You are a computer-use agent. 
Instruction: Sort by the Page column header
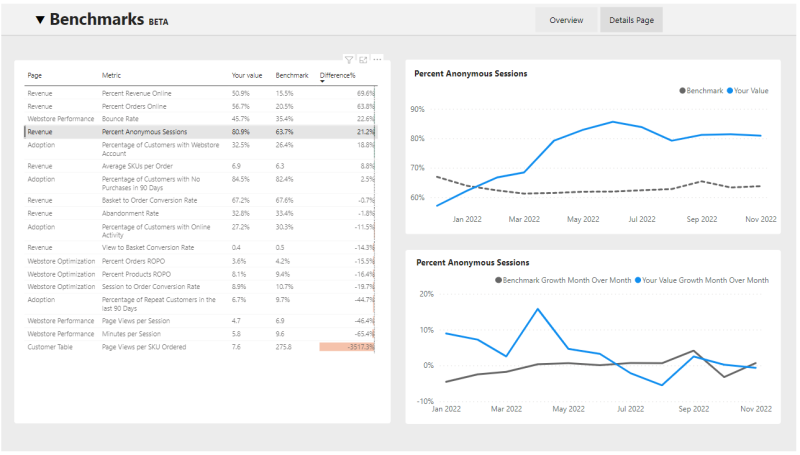(35, 75)
